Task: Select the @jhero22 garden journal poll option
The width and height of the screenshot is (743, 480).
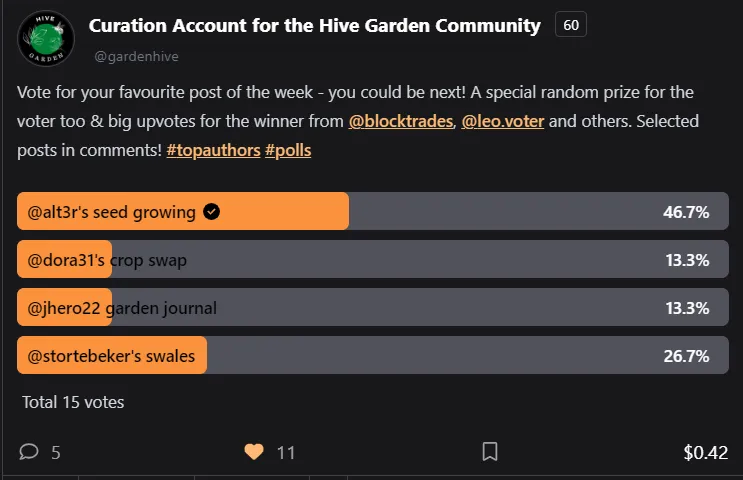Action: tap(372, 307)
